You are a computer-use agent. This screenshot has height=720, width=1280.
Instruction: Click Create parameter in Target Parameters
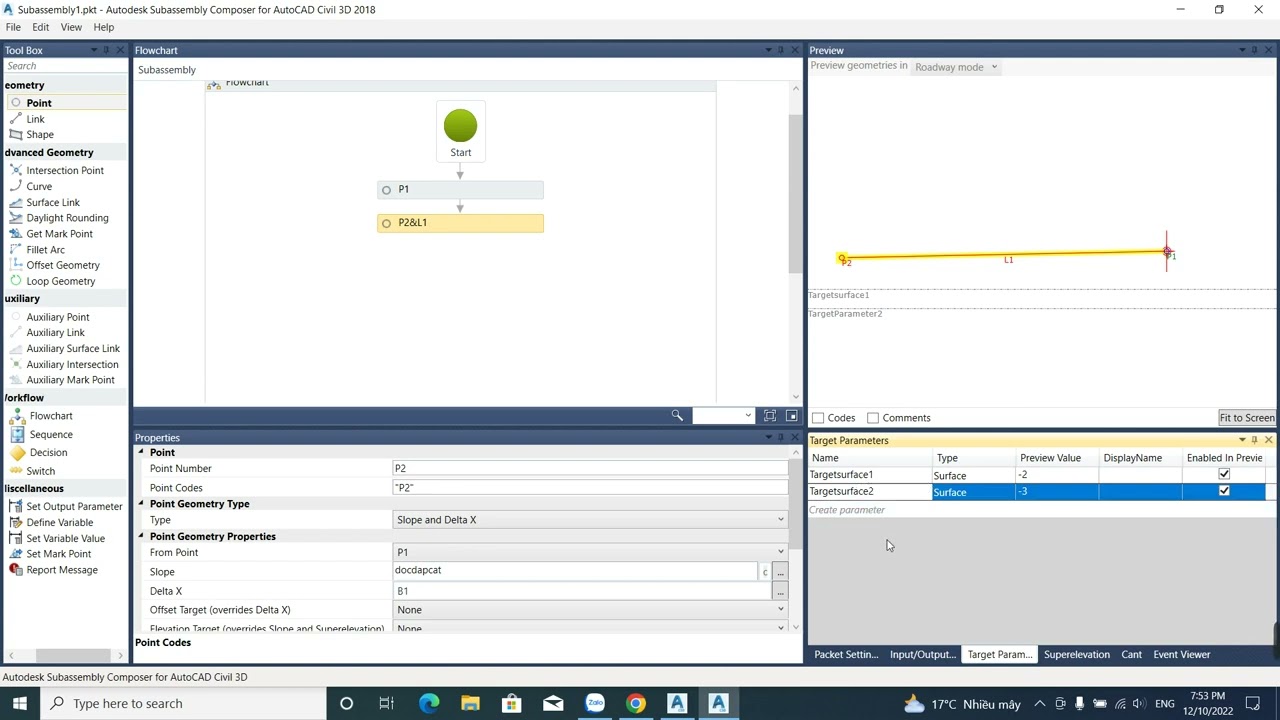847,510
